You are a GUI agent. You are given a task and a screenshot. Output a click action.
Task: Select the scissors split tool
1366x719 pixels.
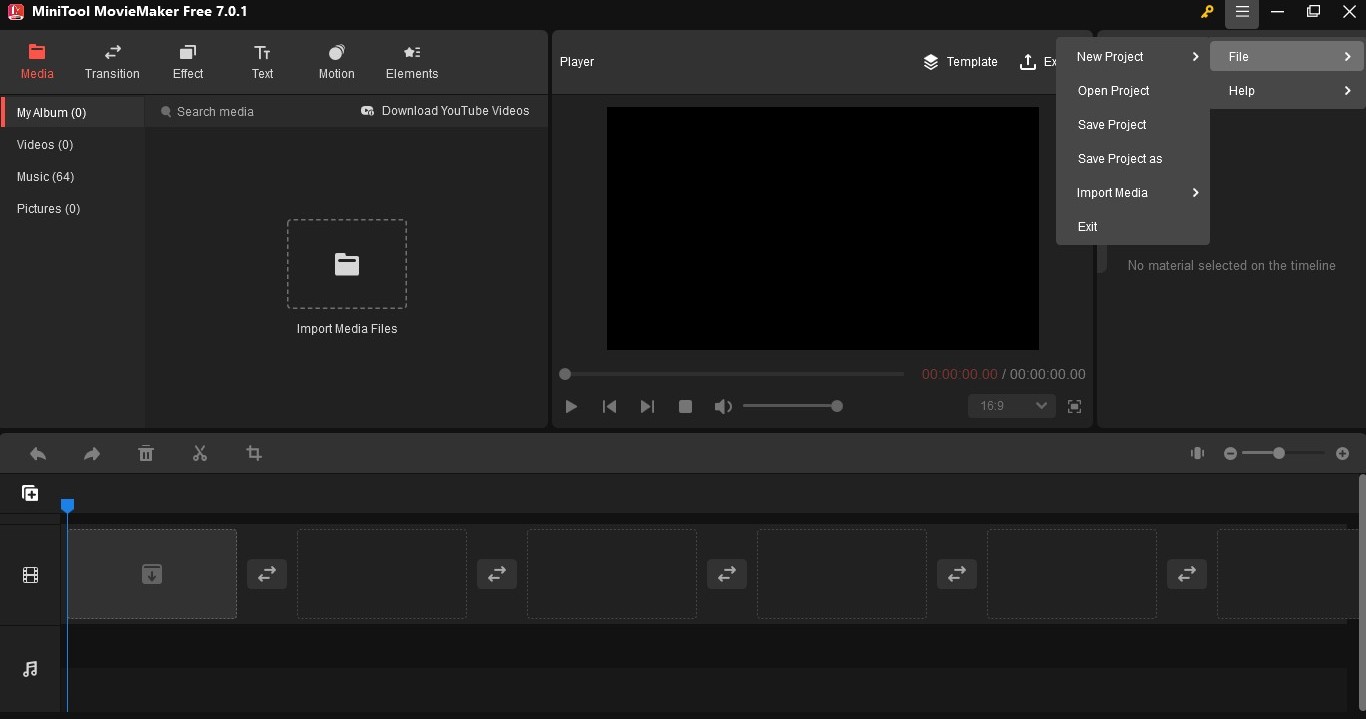[x=200, y=454]
